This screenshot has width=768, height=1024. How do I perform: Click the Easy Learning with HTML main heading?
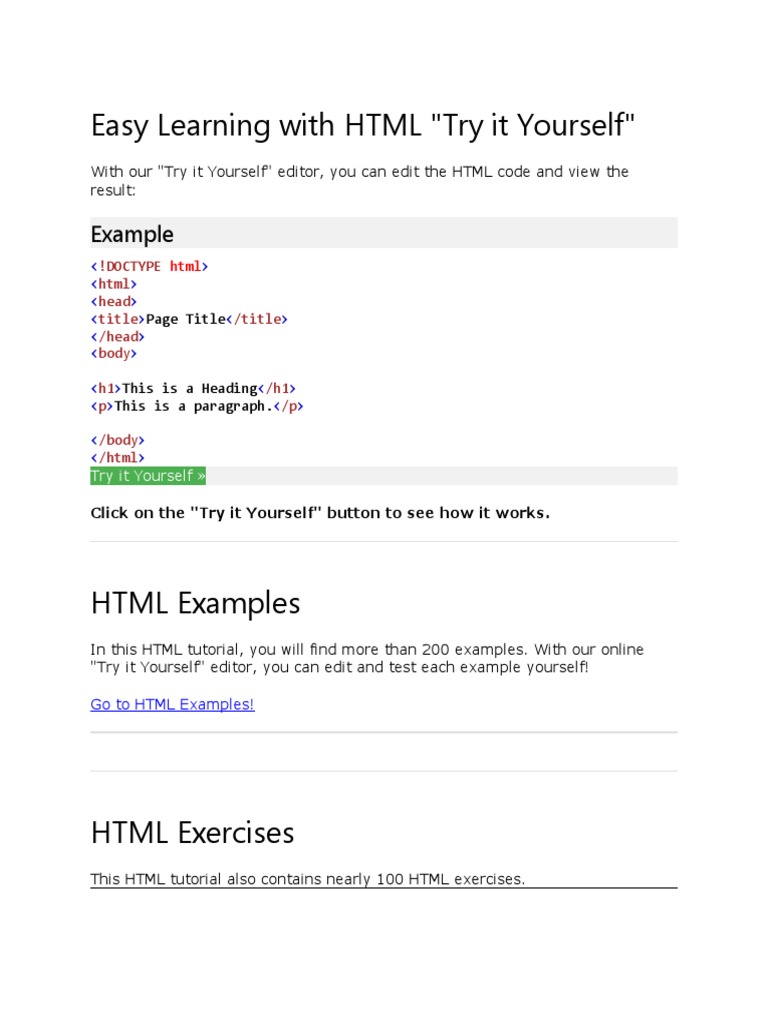(363, 127)
